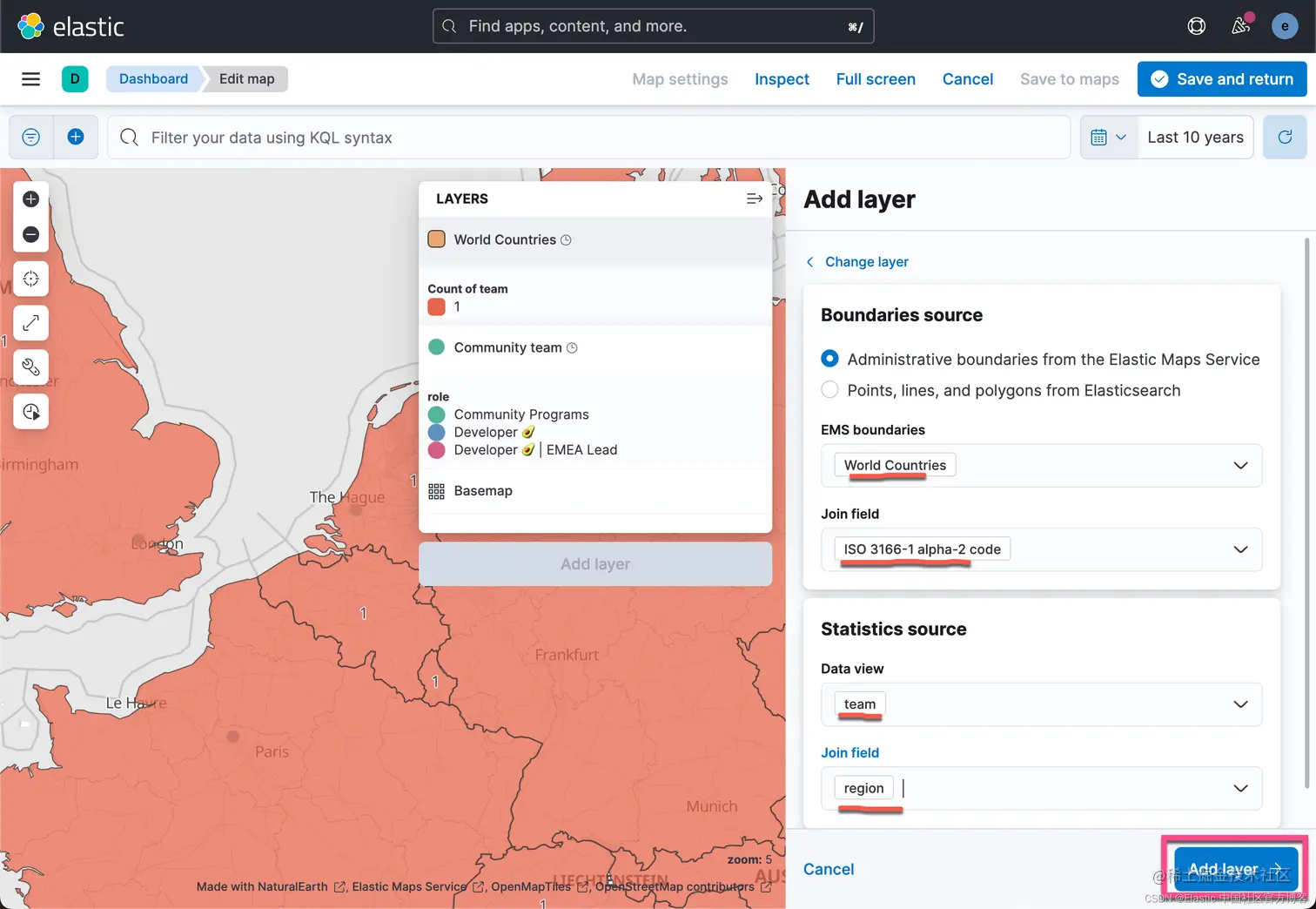Click the Elastic logo
Viewport: 1316px width, 909px height.
click(71, 26)
